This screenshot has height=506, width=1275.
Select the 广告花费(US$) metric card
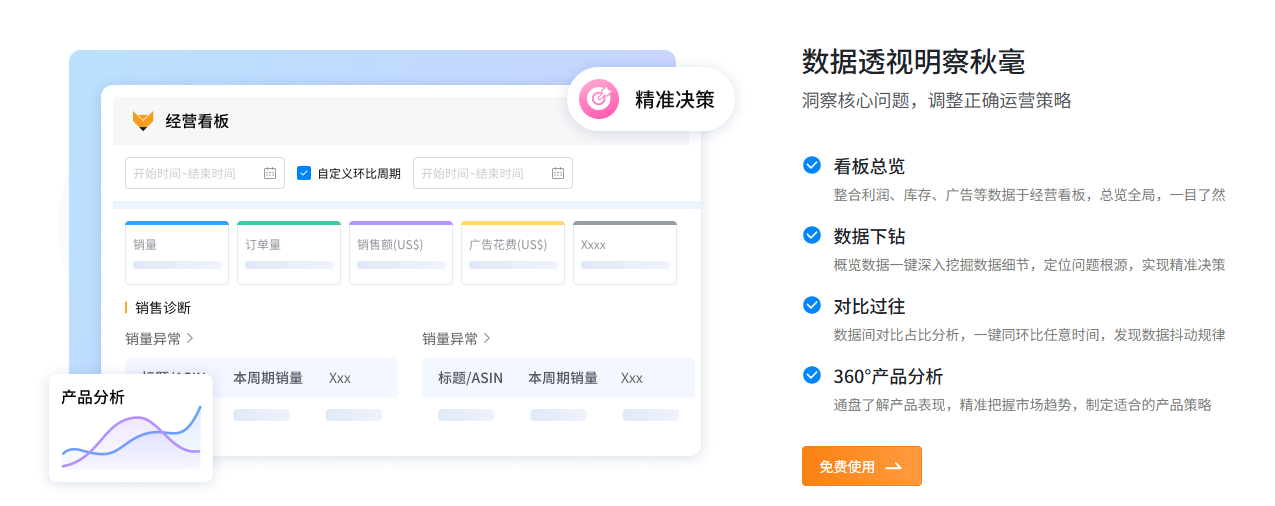(513, 253)
